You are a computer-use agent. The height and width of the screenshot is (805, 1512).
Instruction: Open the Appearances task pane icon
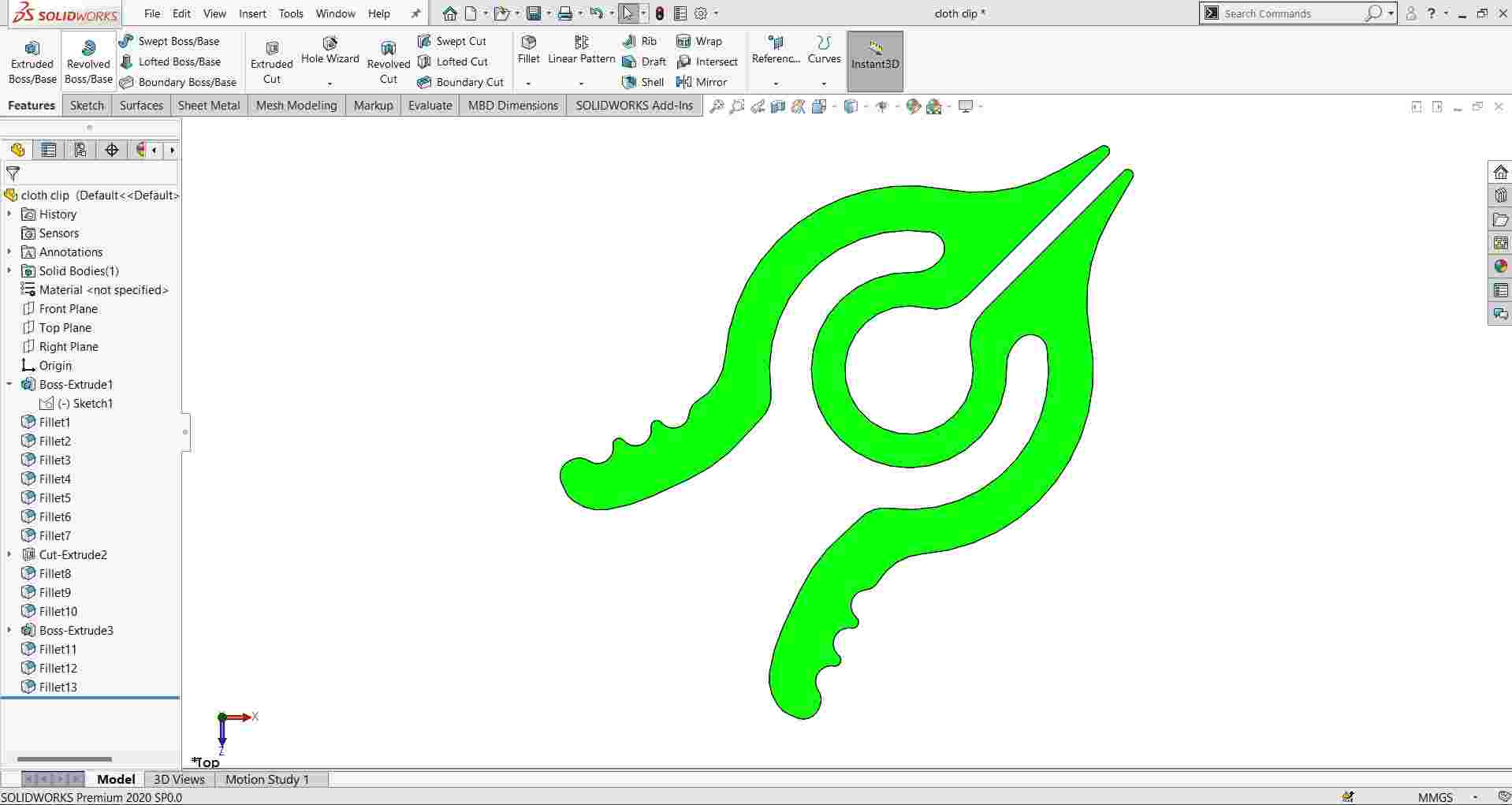[1500, 266]
